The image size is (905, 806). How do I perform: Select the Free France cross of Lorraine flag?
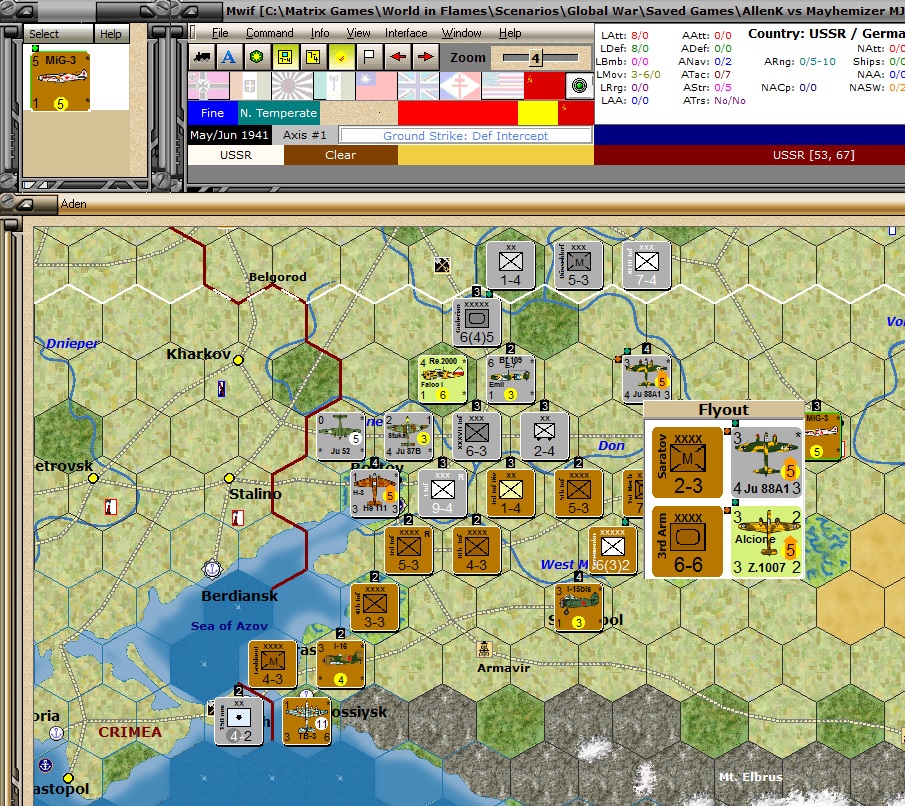tap(460, 86)
